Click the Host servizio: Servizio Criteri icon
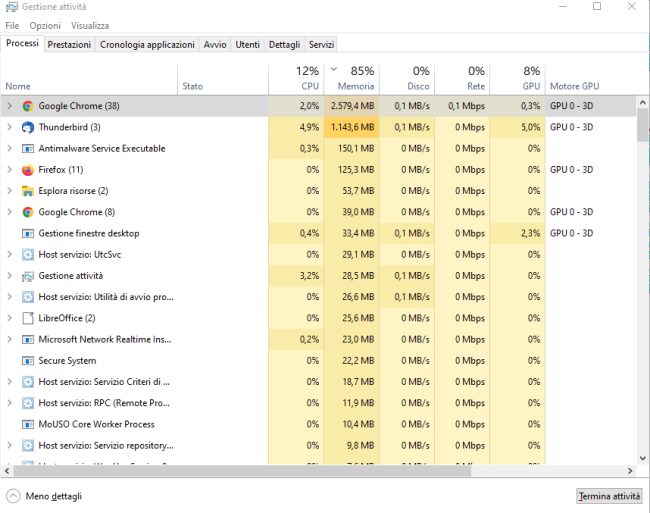Image resolution: width=650 pixels, height=513 pixels. tap(28, 382)
